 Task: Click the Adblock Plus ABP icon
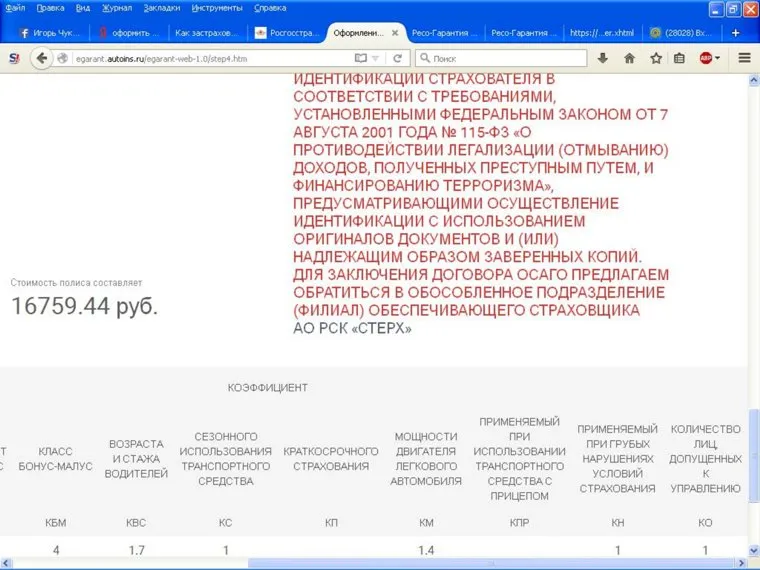pyautogui.click(x=706, y=58)
